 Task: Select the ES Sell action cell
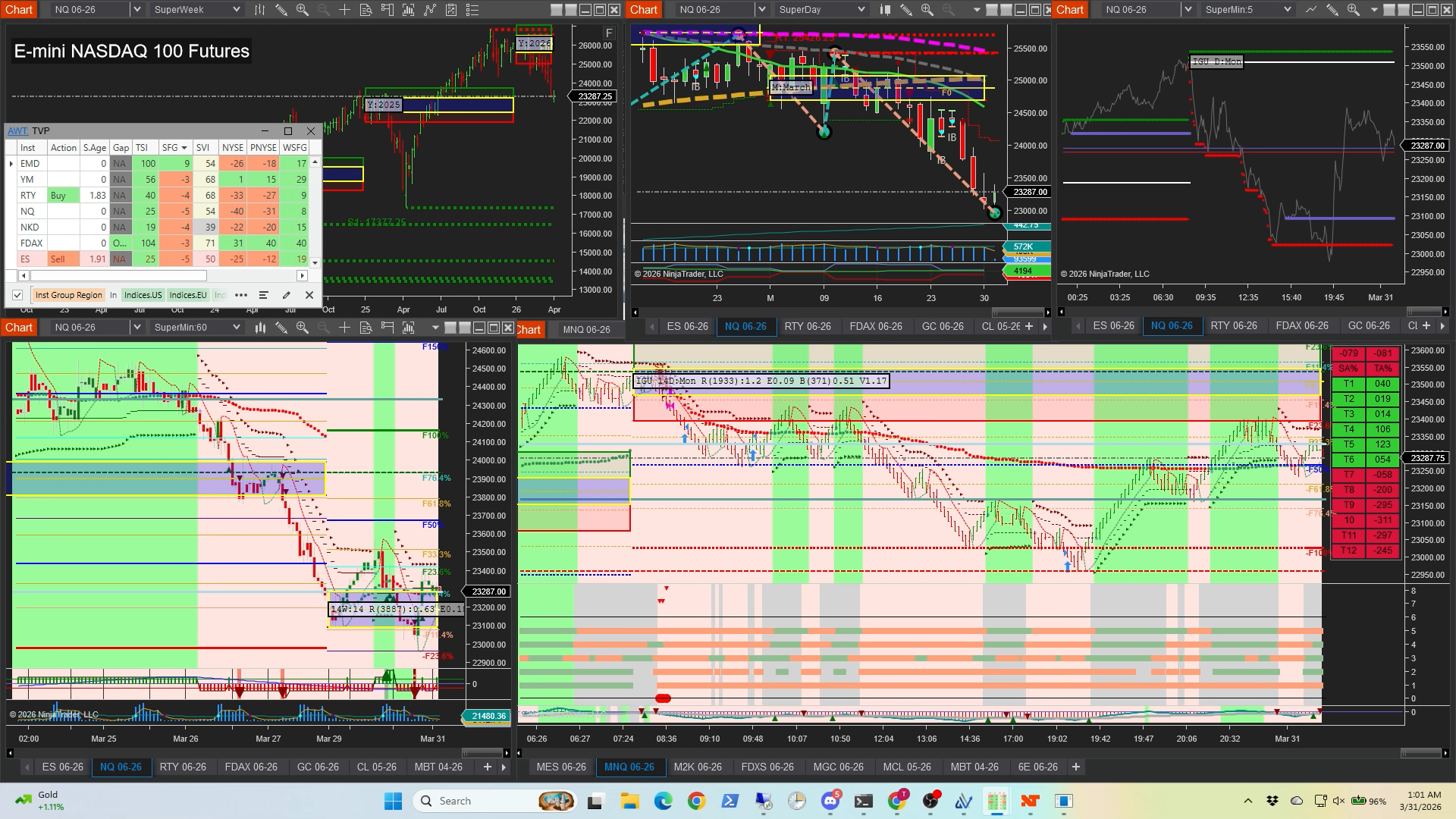coord(63,259)
